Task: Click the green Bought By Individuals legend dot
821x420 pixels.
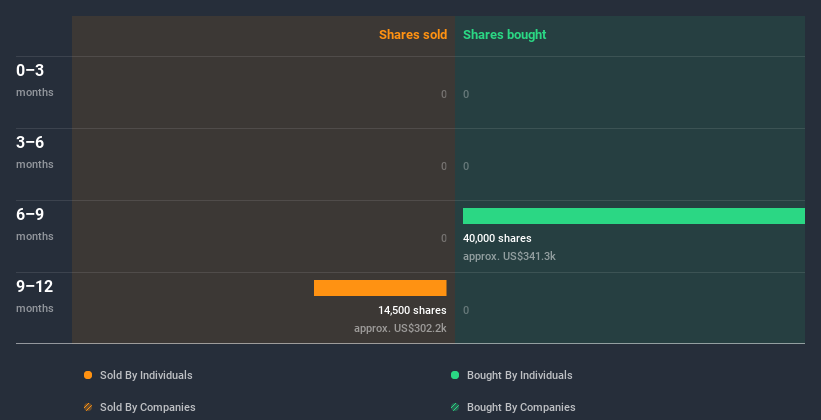Action: click(455, 375)
